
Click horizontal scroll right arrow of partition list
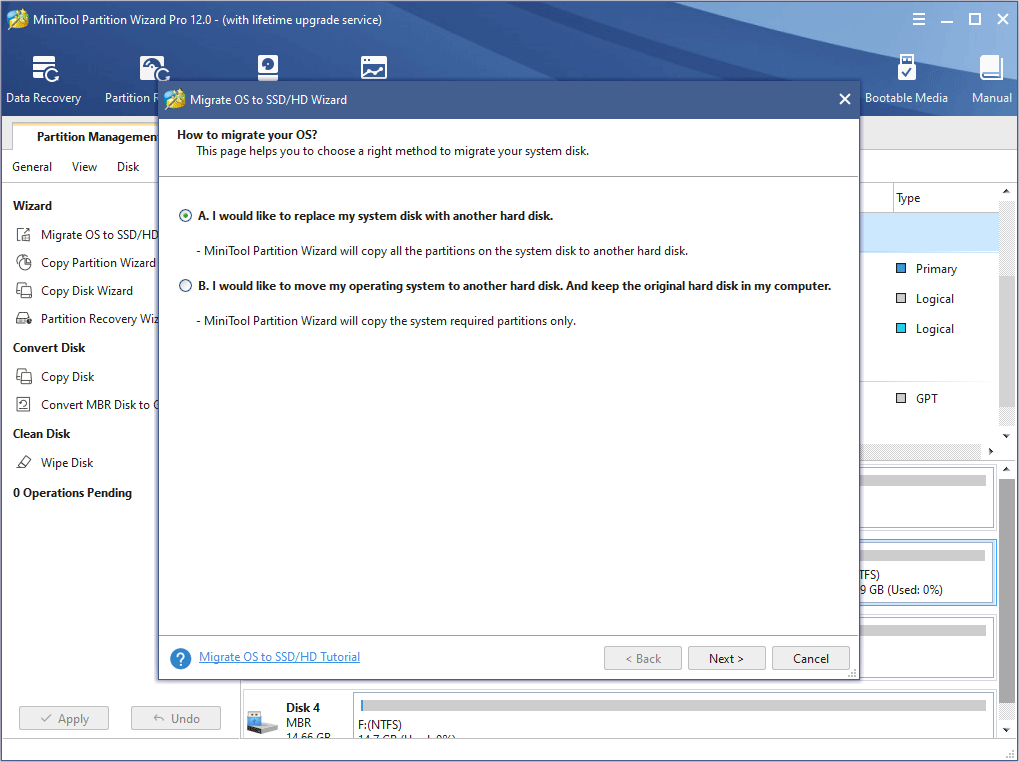(991, 451)
